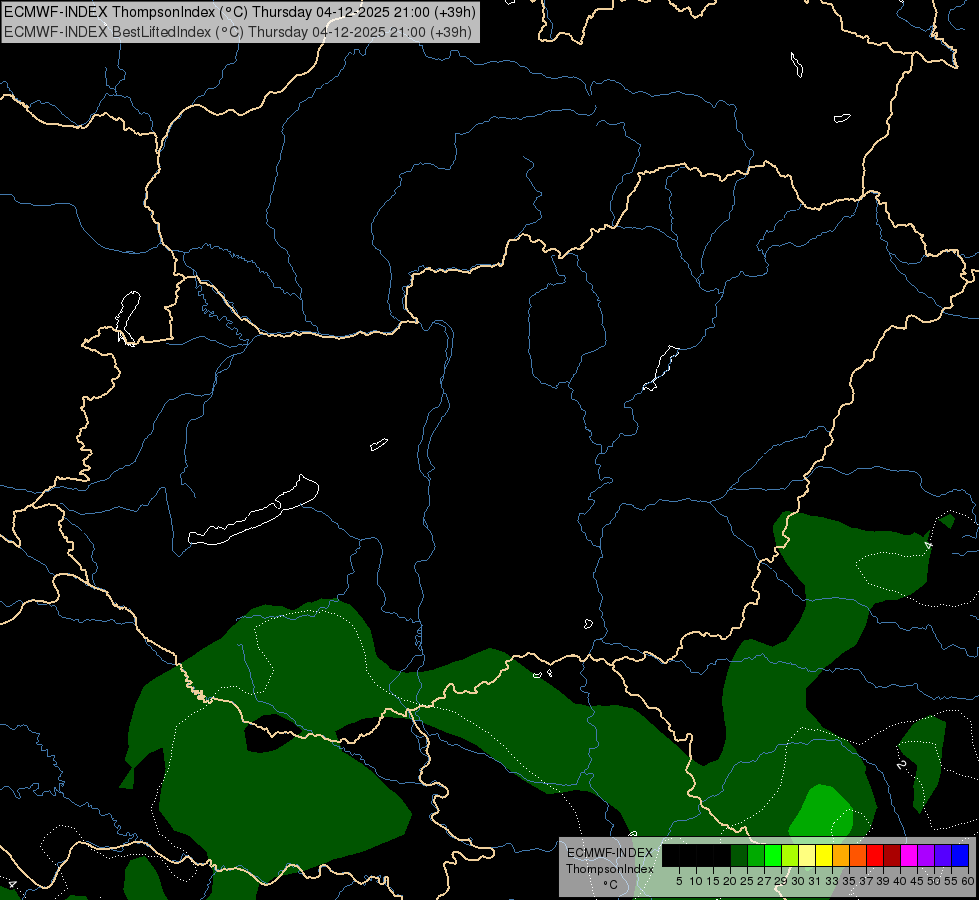Click the bright green 27–29 legend swatch
The height and width of the screenshot is (900, 979).
tap(773, 855)
